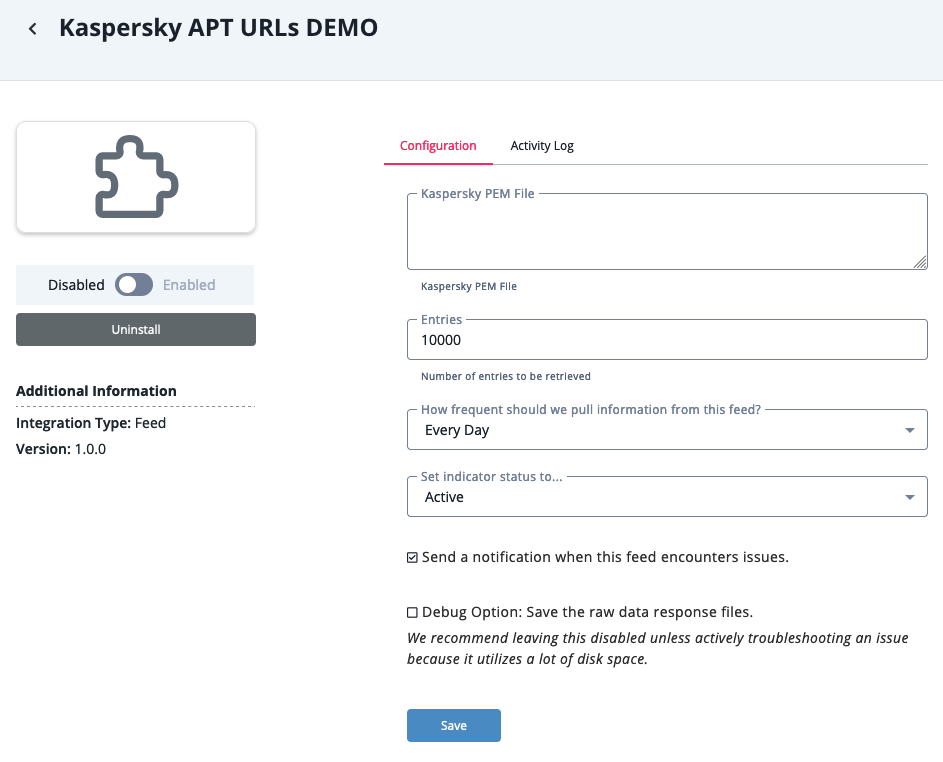The height and width of the screenshot is (762, 943).
Task: Click the 'Disabled' label next to switch
Action: (x=76, y=284)
